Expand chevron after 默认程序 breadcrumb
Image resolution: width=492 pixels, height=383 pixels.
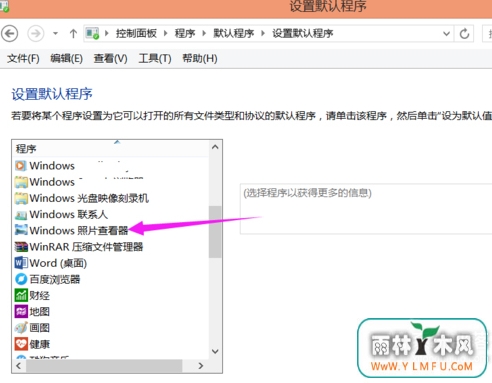pyautogui.click(x=263, y=33)
